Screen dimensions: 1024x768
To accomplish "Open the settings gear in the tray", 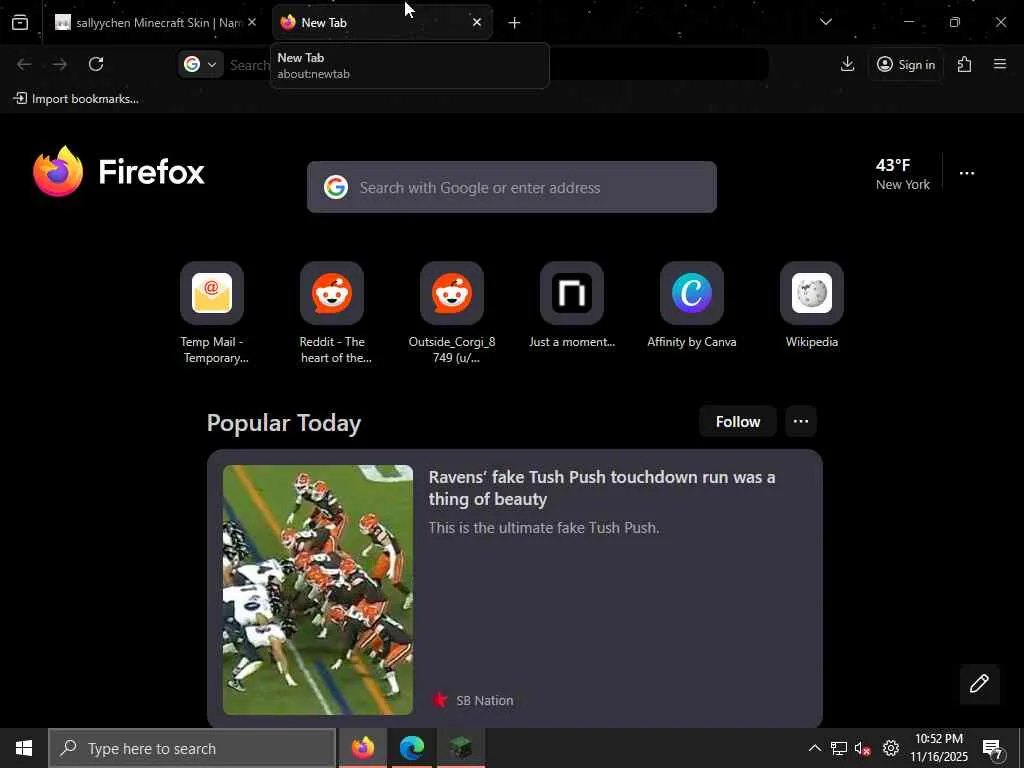I will [891, 748].
